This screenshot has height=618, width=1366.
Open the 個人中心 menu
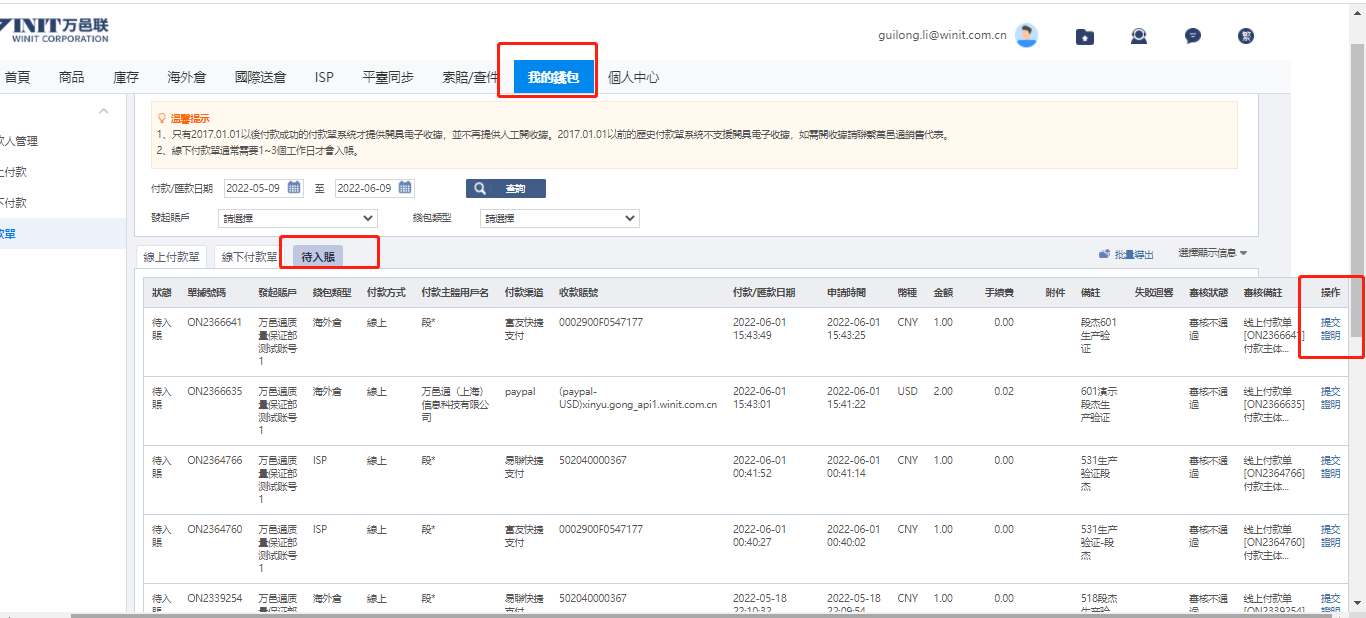[x=633, y=77]
